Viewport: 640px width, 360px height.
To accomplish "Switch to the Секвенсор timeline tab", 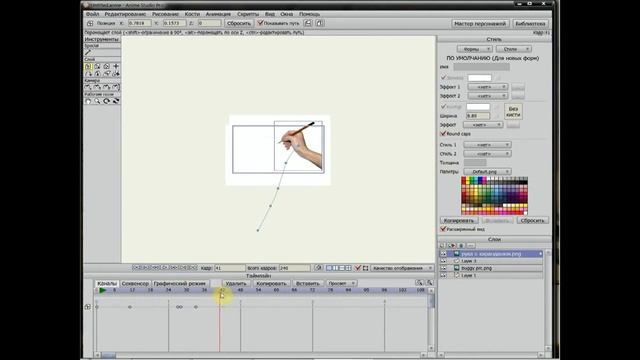I will [x=135, y=283].
